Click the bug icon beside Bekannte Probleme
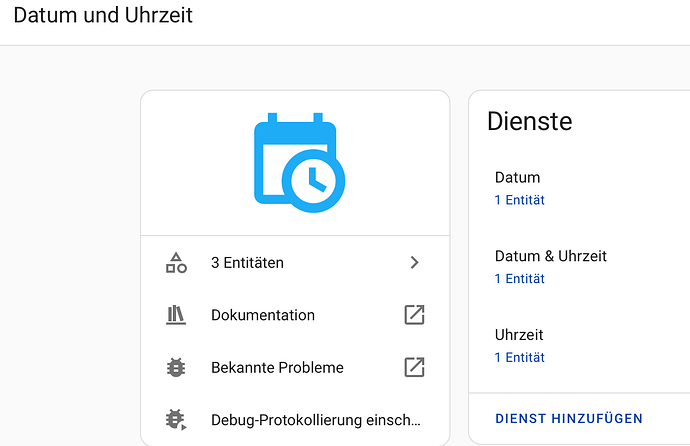 (x=176, y=367)
